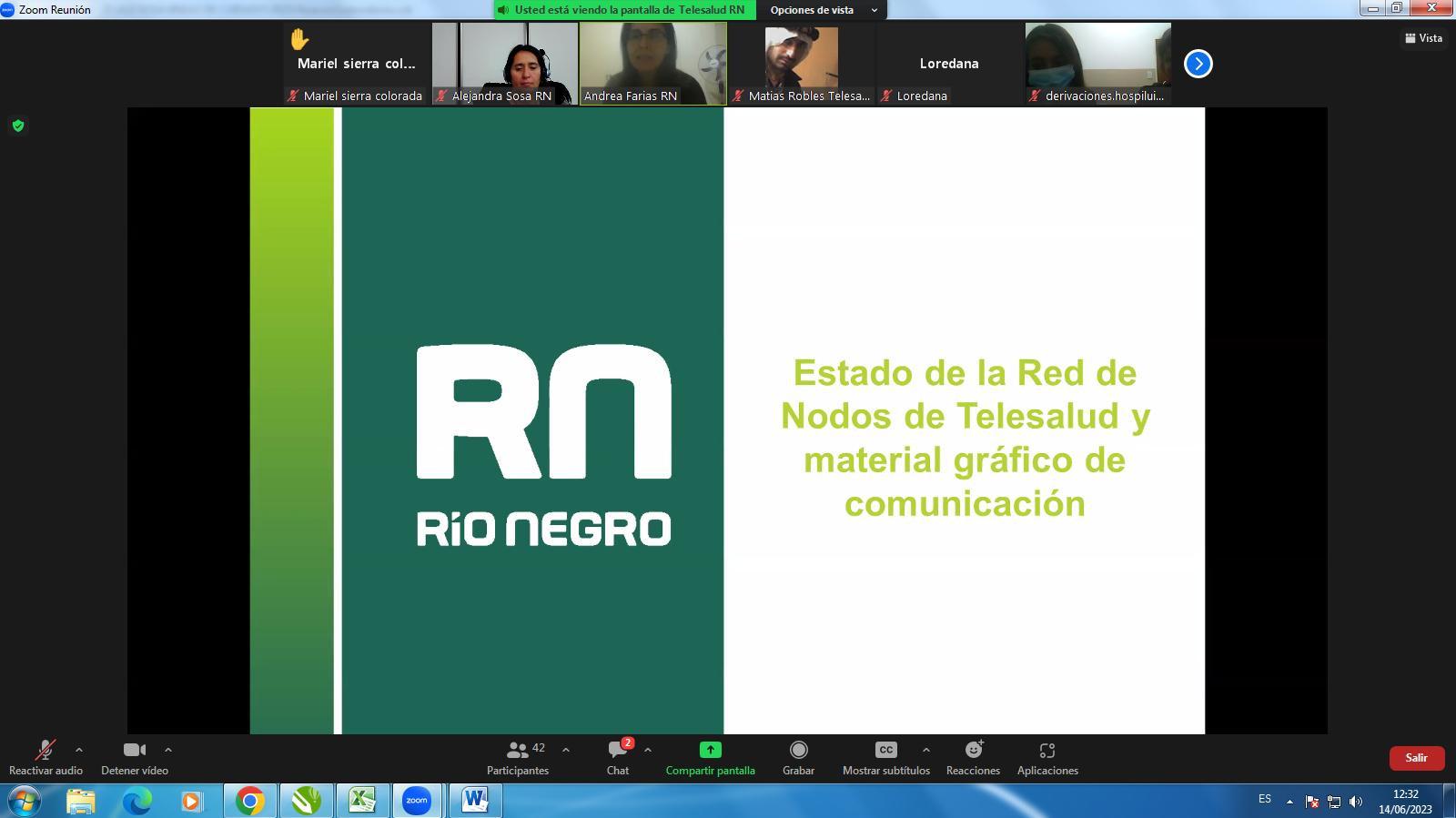The image size is (1456, 818).
Task: Open the Chat panel
Action: tap(618, 757)
